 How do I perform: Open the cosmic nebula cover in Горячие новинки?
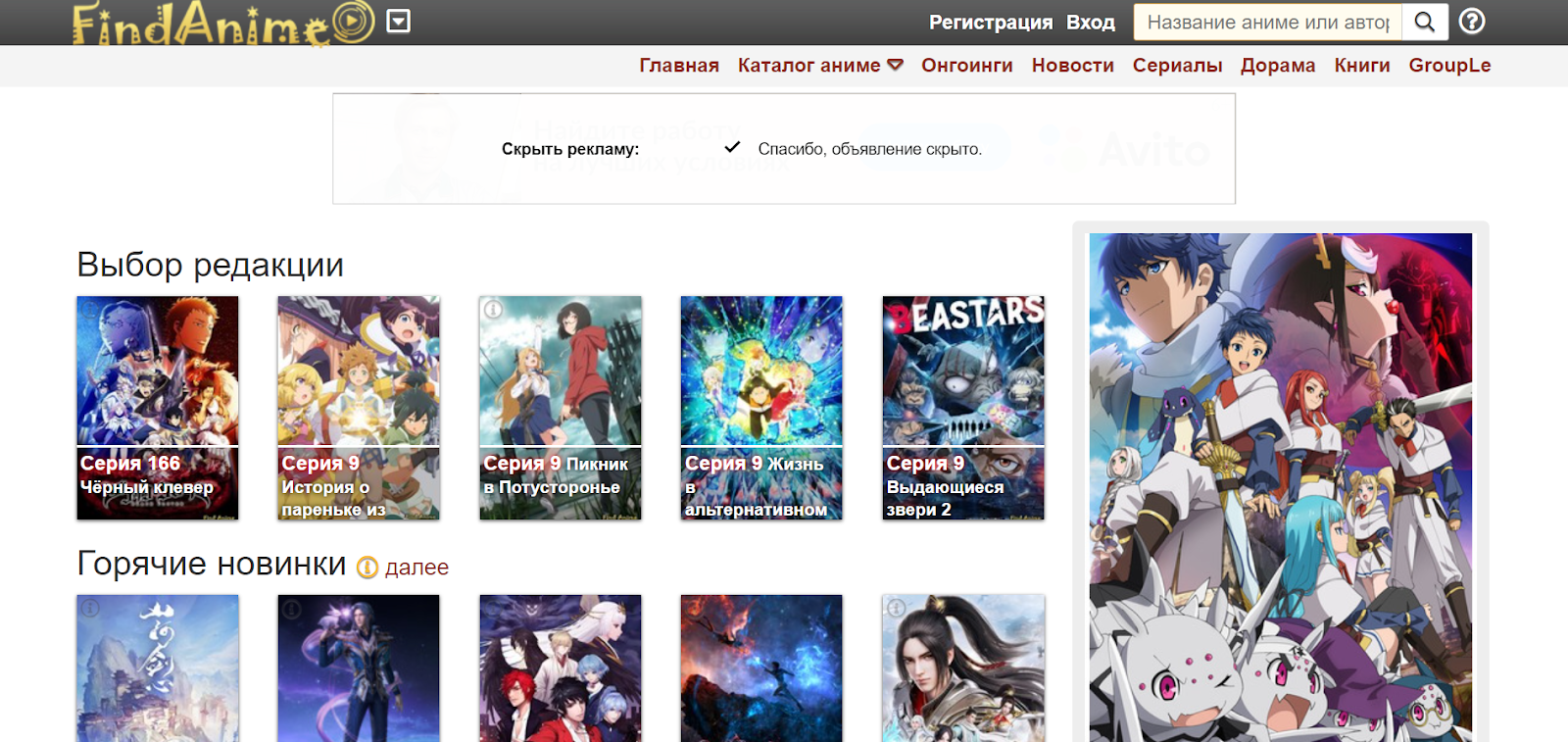click(x=761, y=668)
